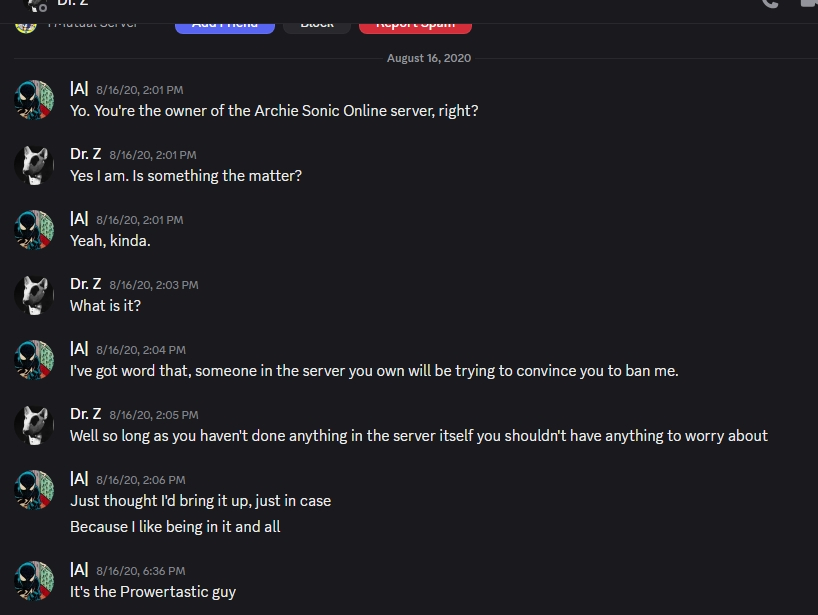
Task: Click |A| username above "Just thought I'd"
Action: pos(79,479)
